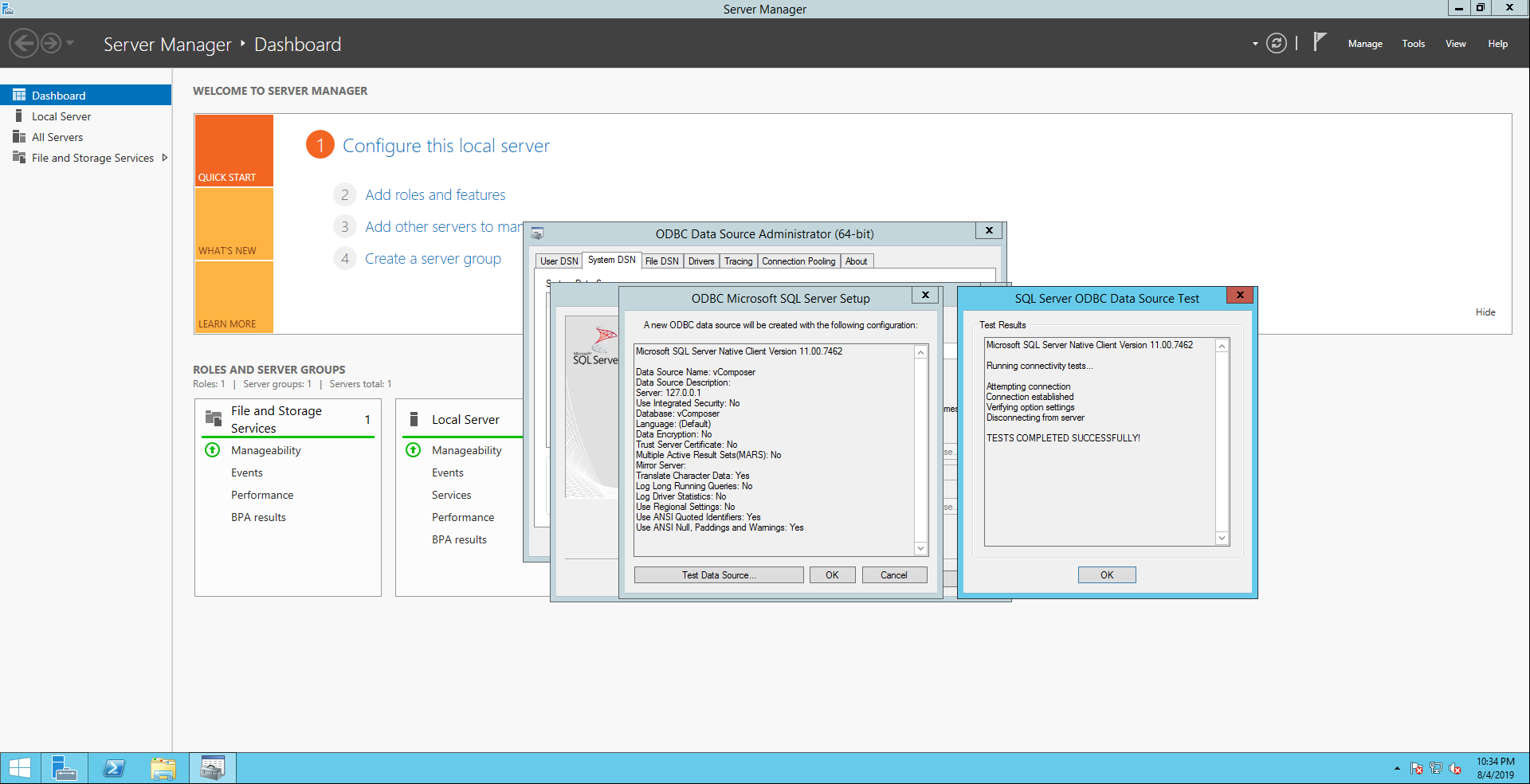Open File Explorer taskbar icon
Screen dimensions: 1530x784
[x=163, y=768]
